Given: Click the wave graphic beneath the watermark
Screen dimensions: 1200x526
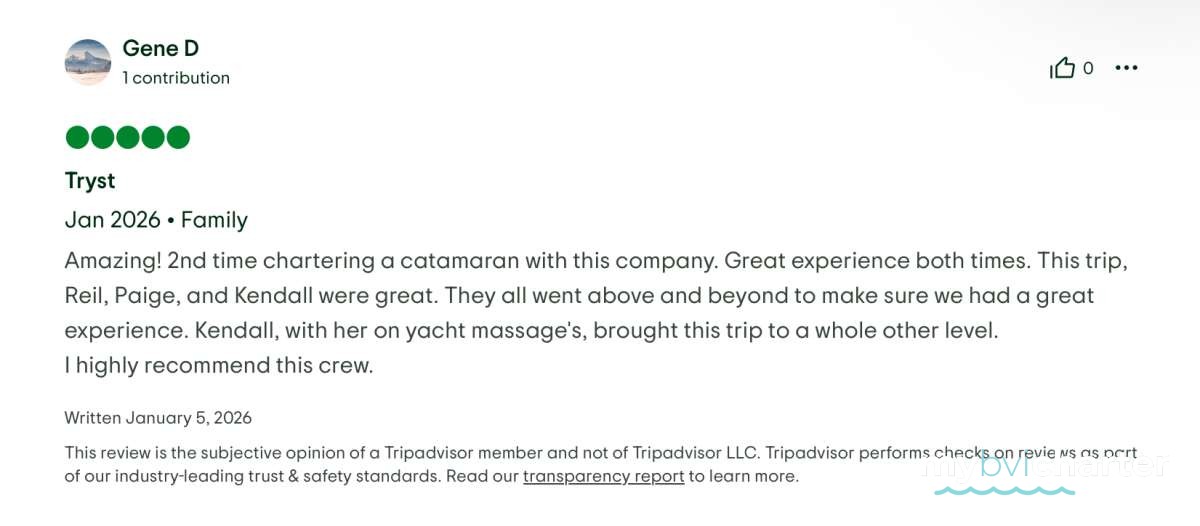Looking at the screenshot, I should click(x=1004, y=490).
